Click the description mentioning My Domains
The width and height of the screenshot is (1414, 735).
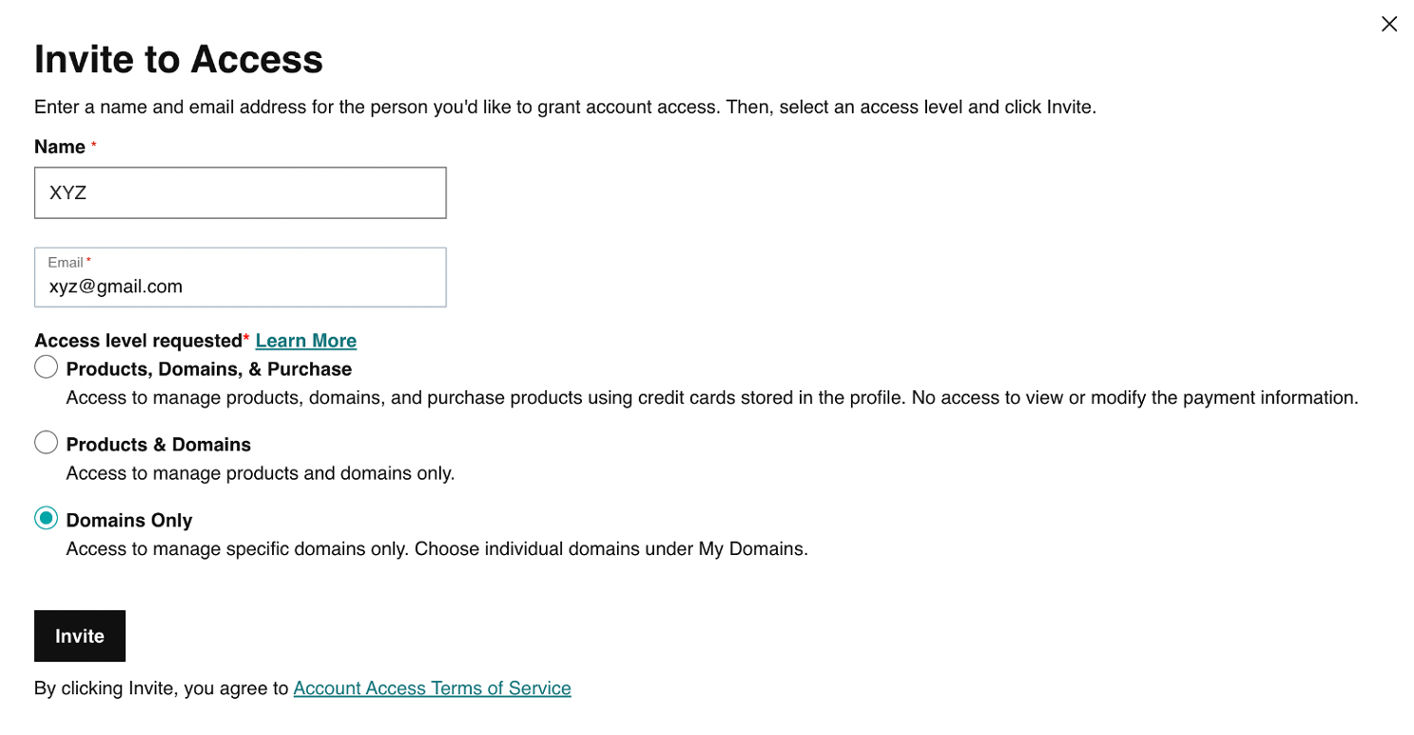coord(437,549)
